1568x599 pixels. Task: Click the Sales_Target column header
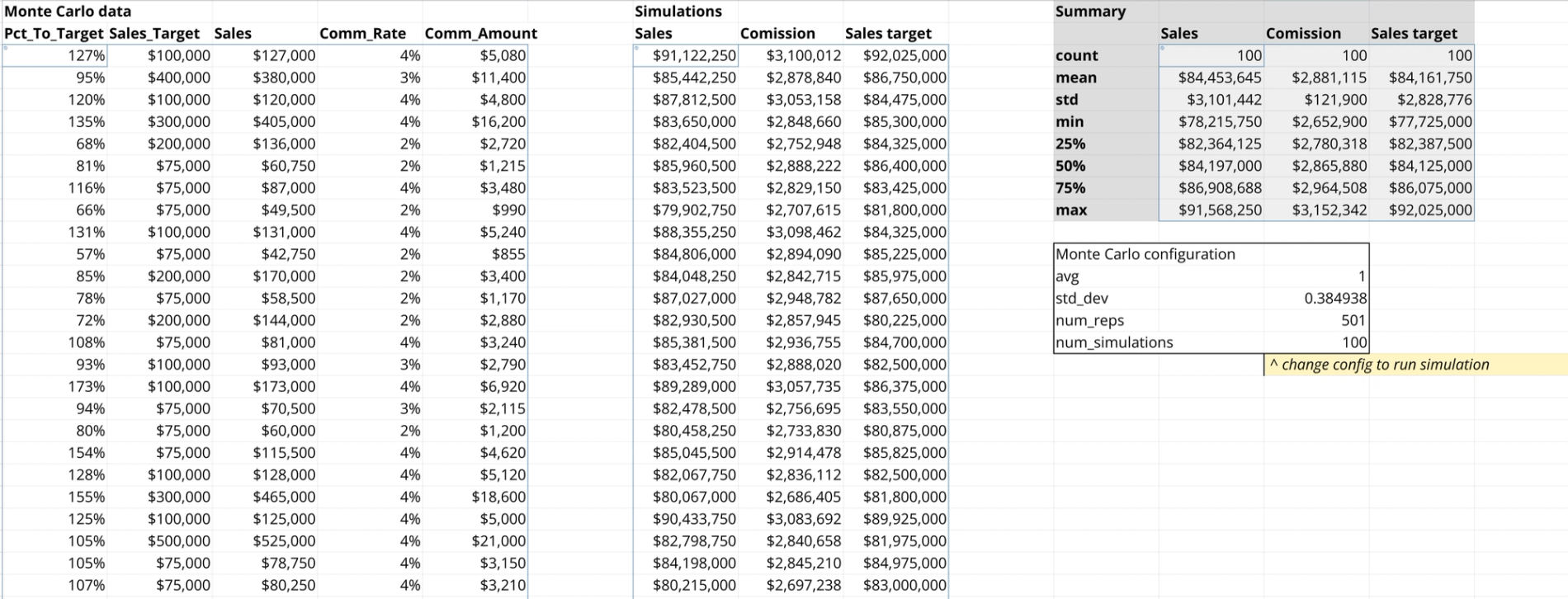tap(159, 33)
